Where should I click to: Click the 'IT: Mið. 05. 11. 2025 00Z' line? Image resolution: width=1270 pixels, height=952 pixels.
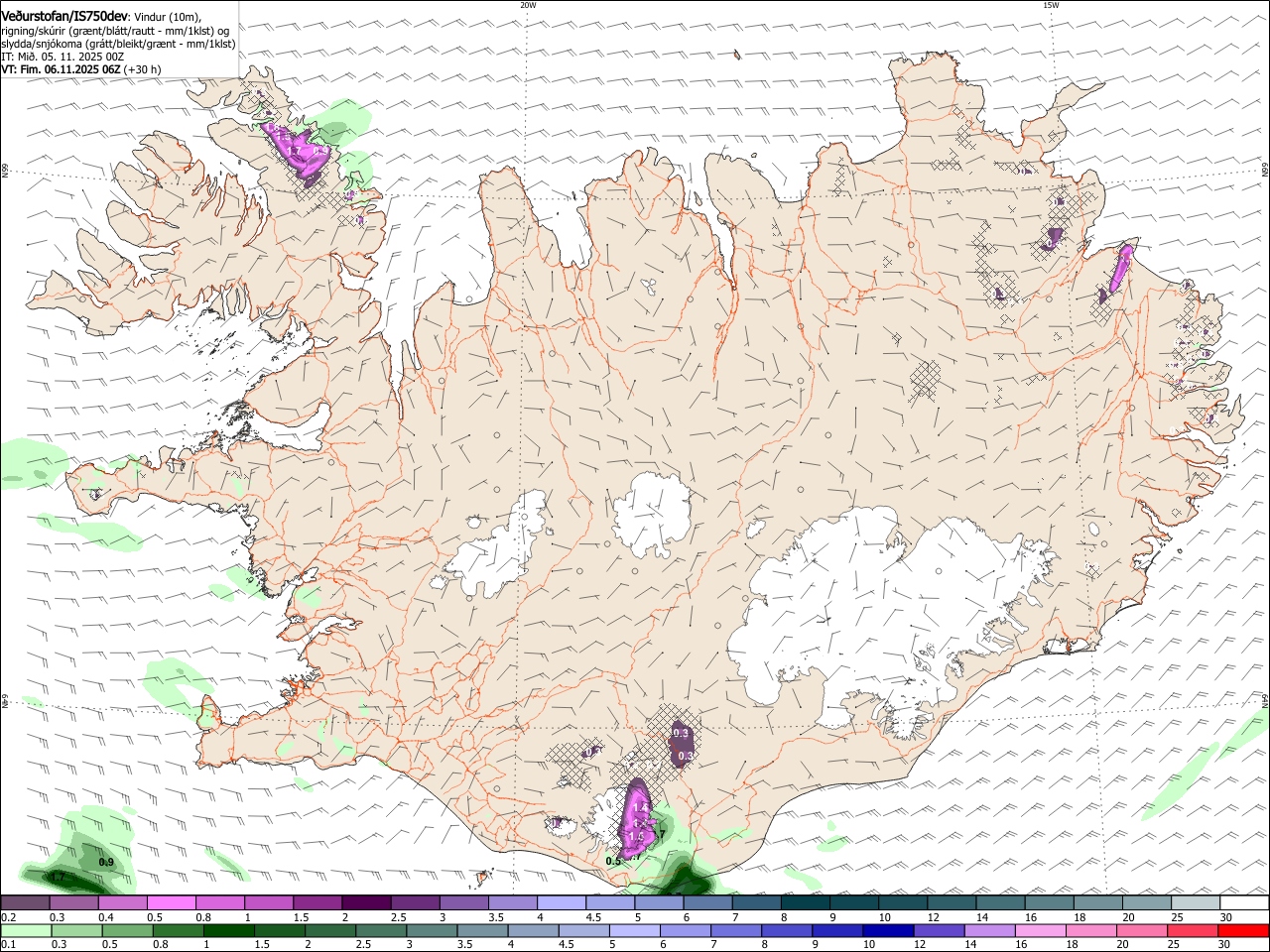click(63, 57)
